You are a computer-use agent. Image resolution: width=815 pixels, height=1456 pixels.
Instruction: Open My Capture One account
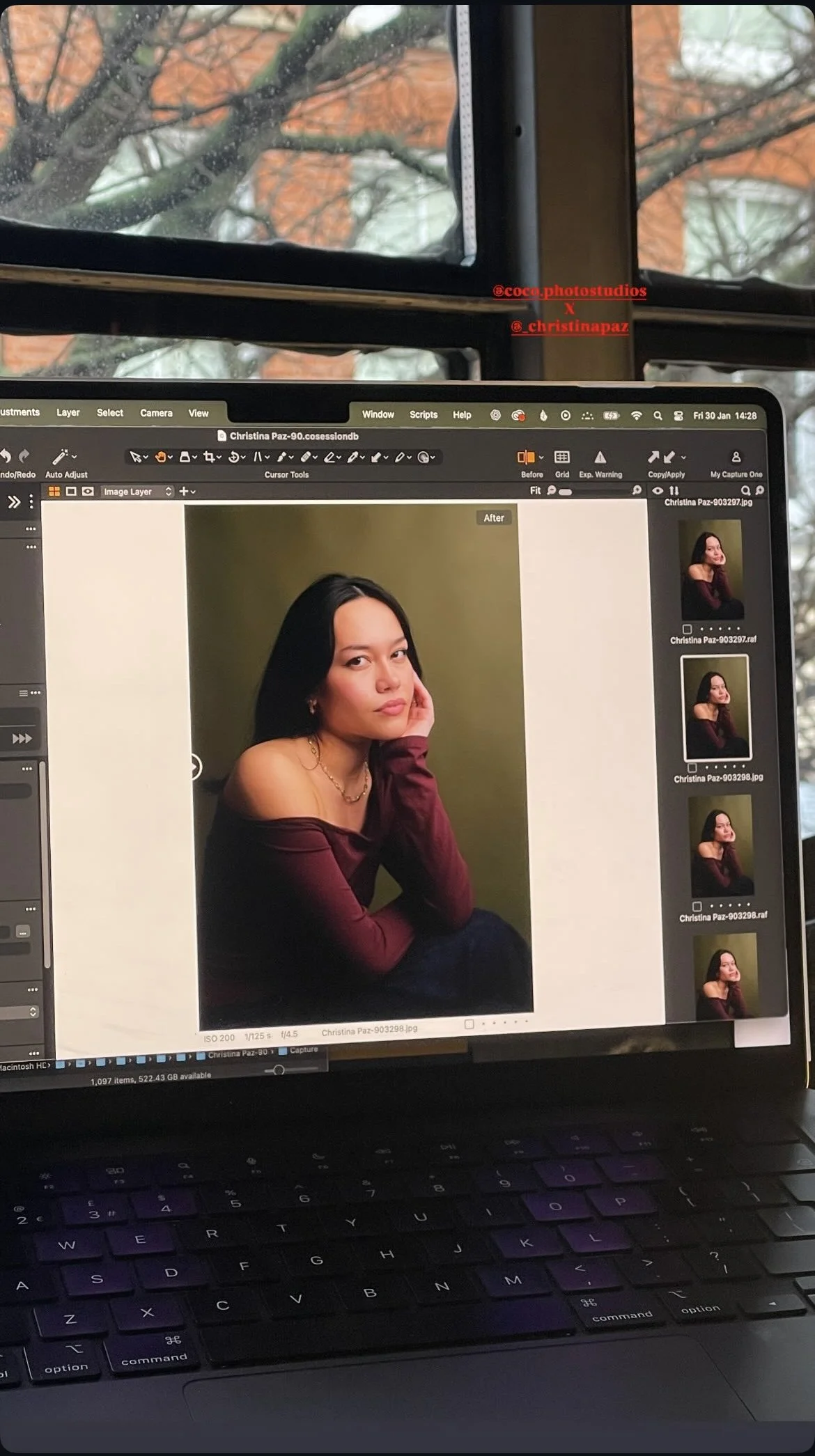(736, 457)
